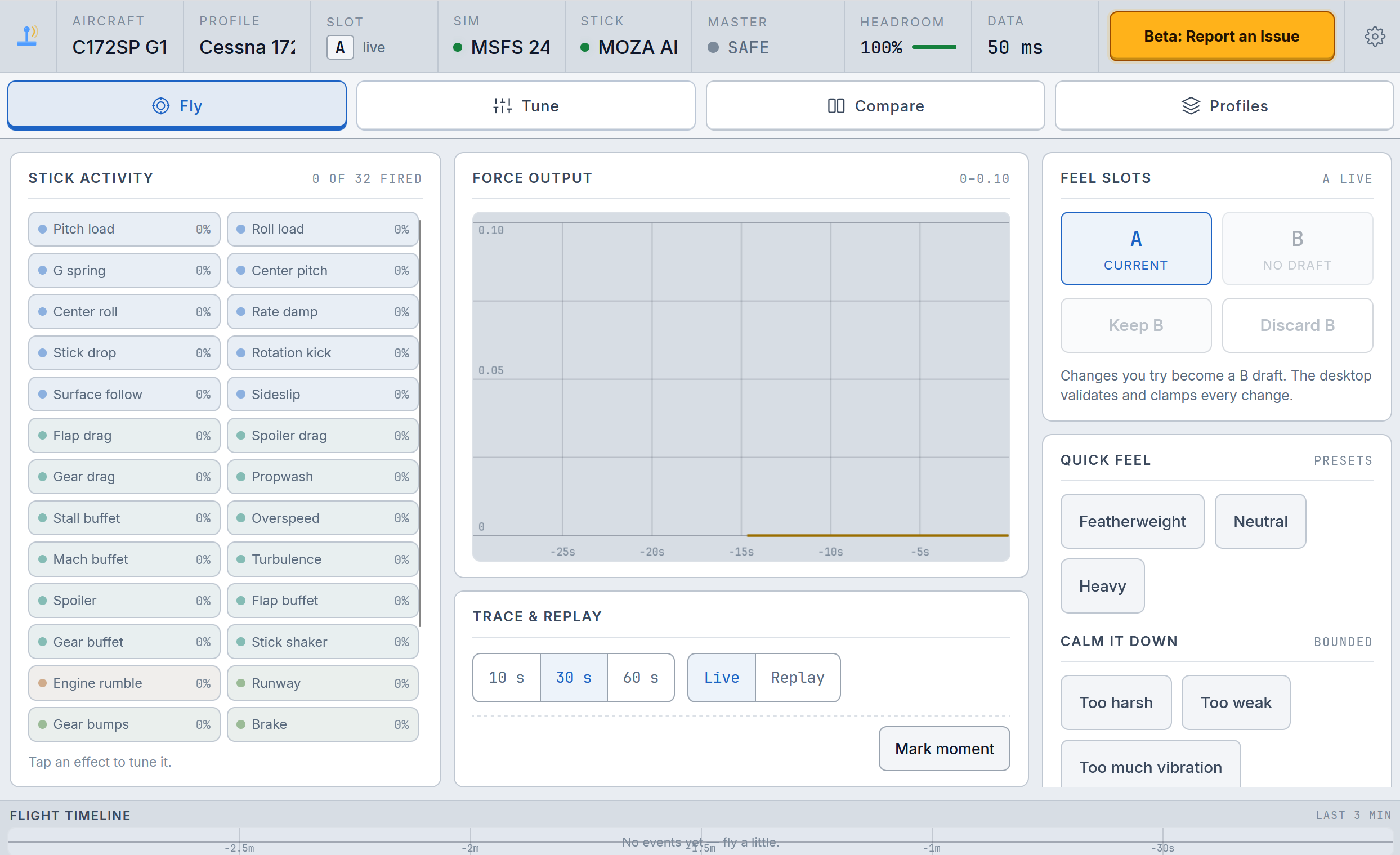This screenshot has width=1400, height=855.
Task: Open the Stick shaker effect
Action: 322,642
